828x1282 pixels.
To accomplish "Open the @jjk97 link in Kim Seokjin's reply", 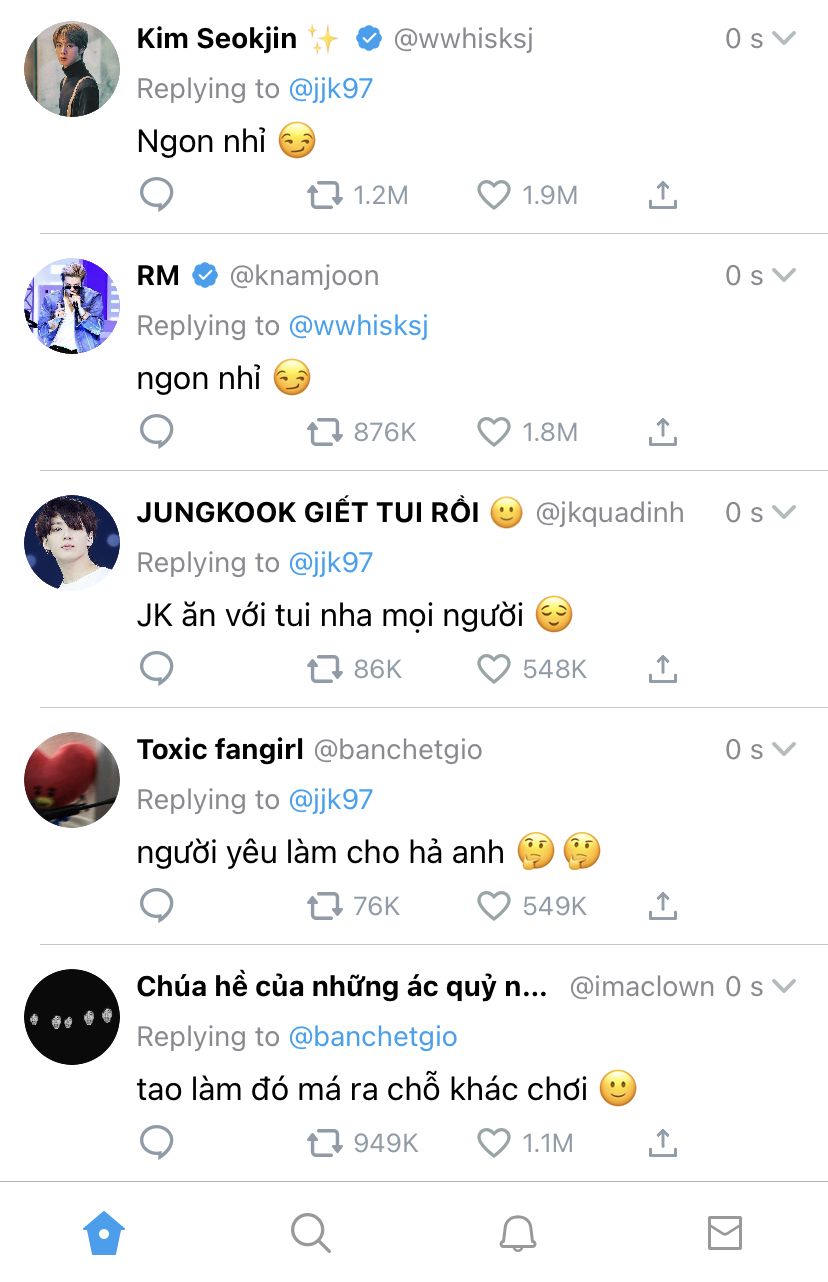I will tap(331, 88).
